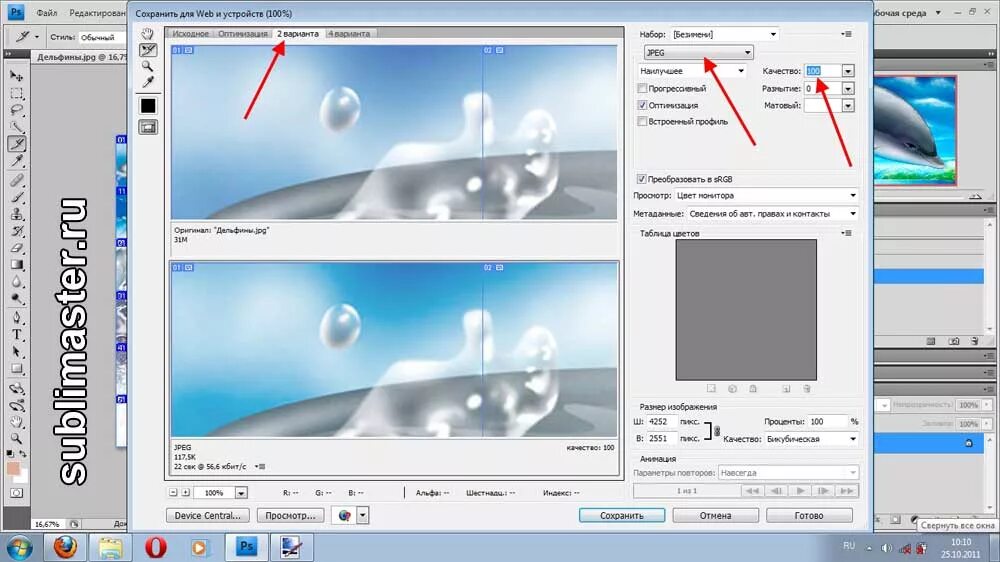Open the Бикубическая resampling dropdown

coord(811,439)
